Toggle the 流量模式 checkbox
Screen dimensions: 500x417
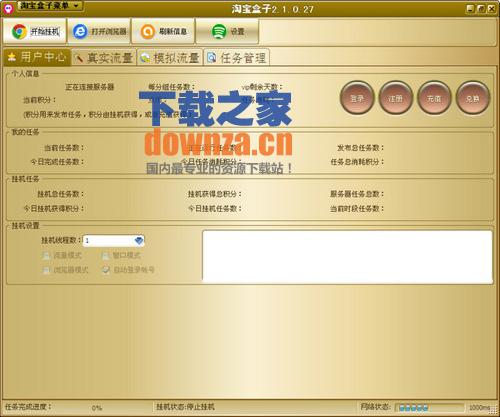[x=46, y=256]
